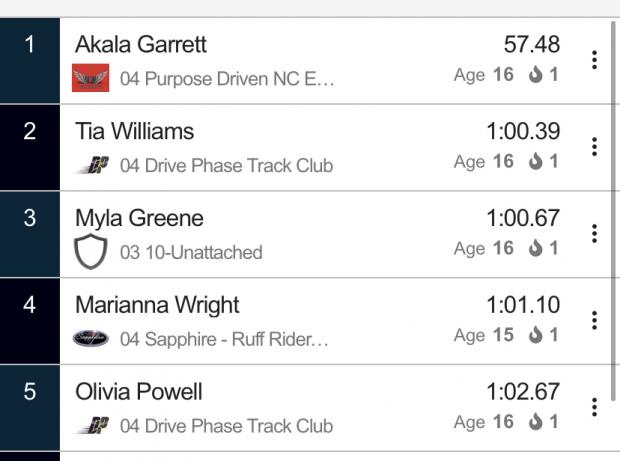Click Drive Phase logo beside Olivia Powell

click(93, 425)
